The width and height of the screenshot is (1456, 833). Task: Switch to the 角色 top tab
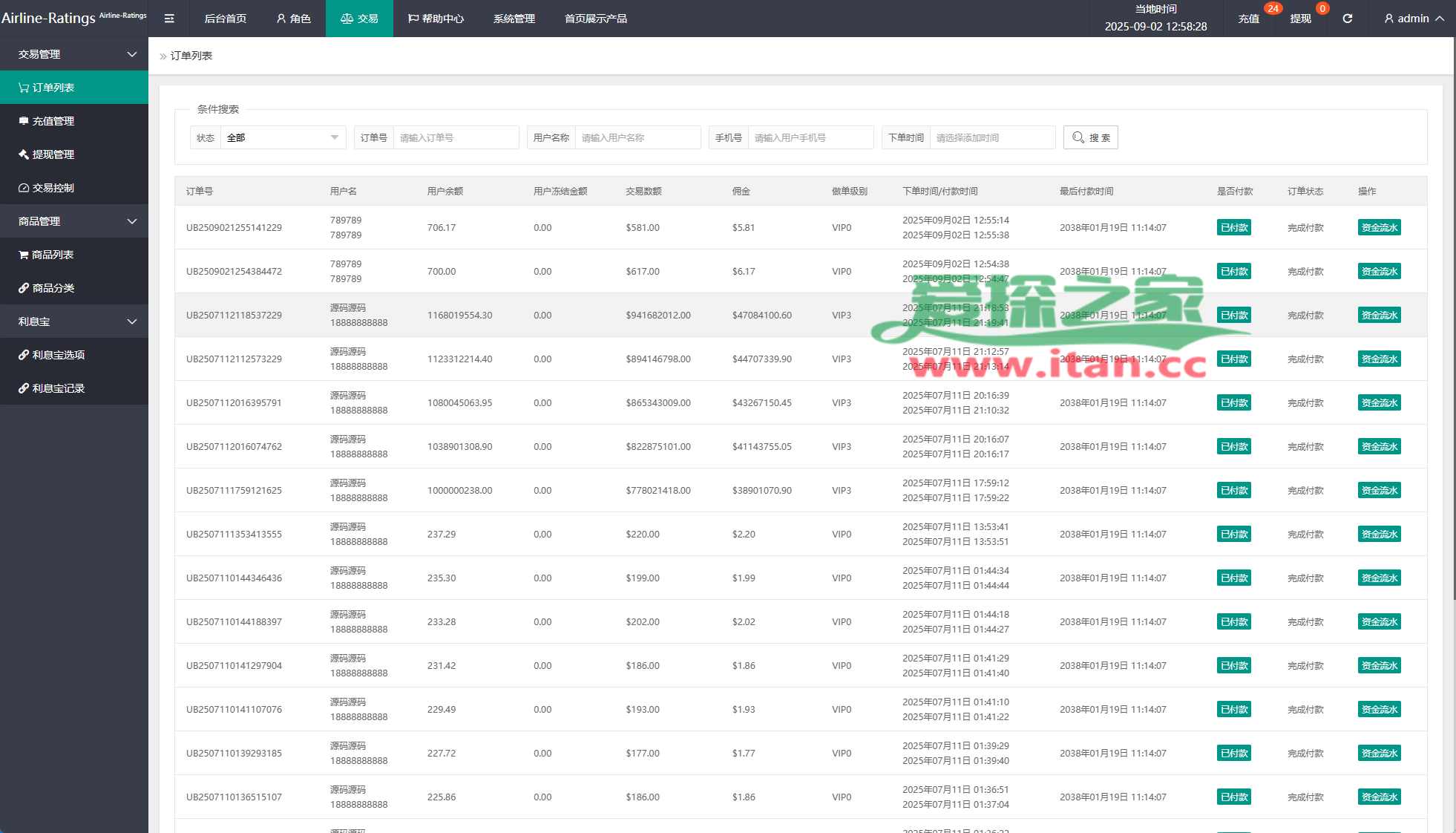click(293, 19)
